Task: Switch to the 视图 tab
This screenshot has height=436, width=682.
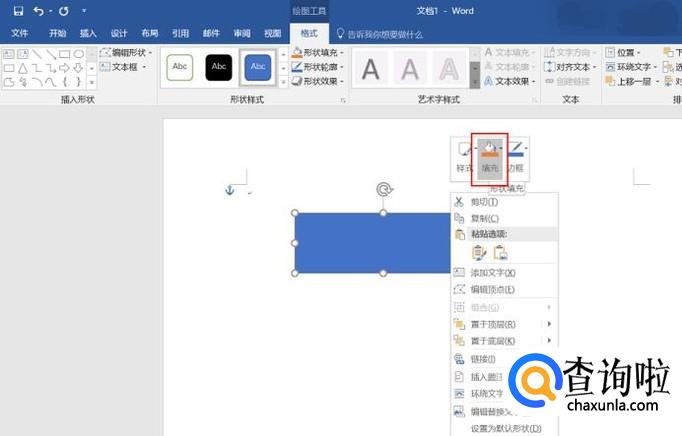Action: point(273,34)
